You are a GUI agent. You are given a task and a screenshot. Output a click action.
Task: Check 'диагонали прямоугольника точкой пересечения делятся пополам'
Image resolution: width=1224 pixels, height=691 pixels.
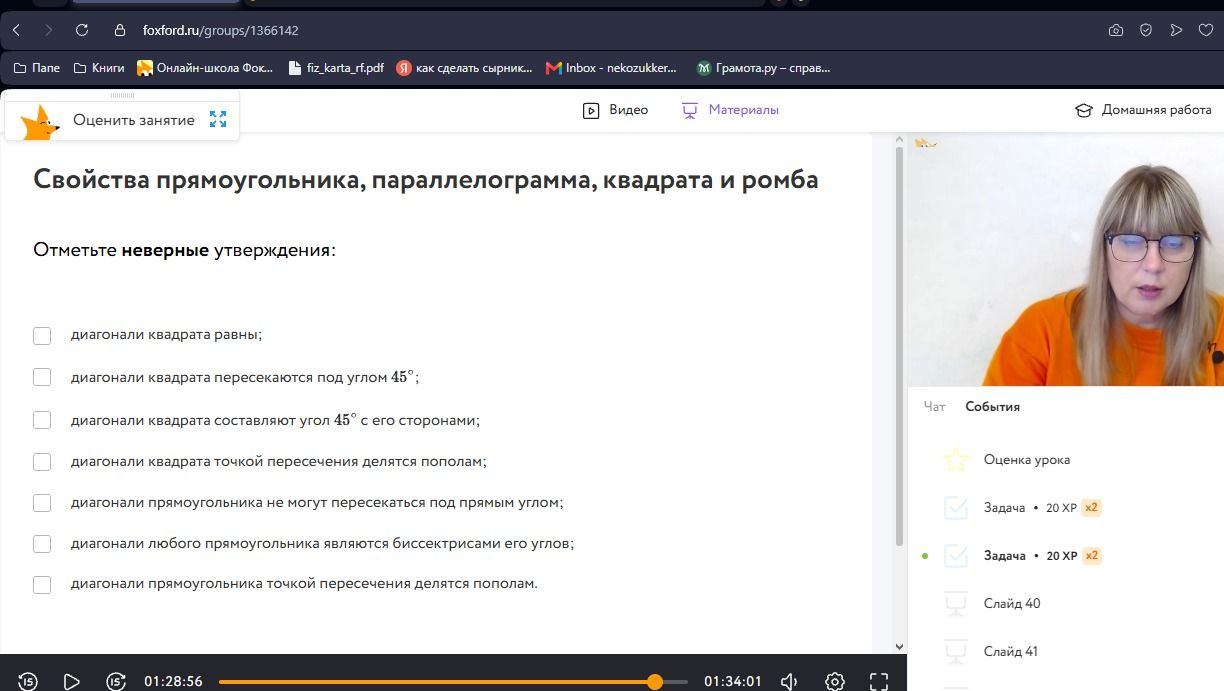point(42,585)
